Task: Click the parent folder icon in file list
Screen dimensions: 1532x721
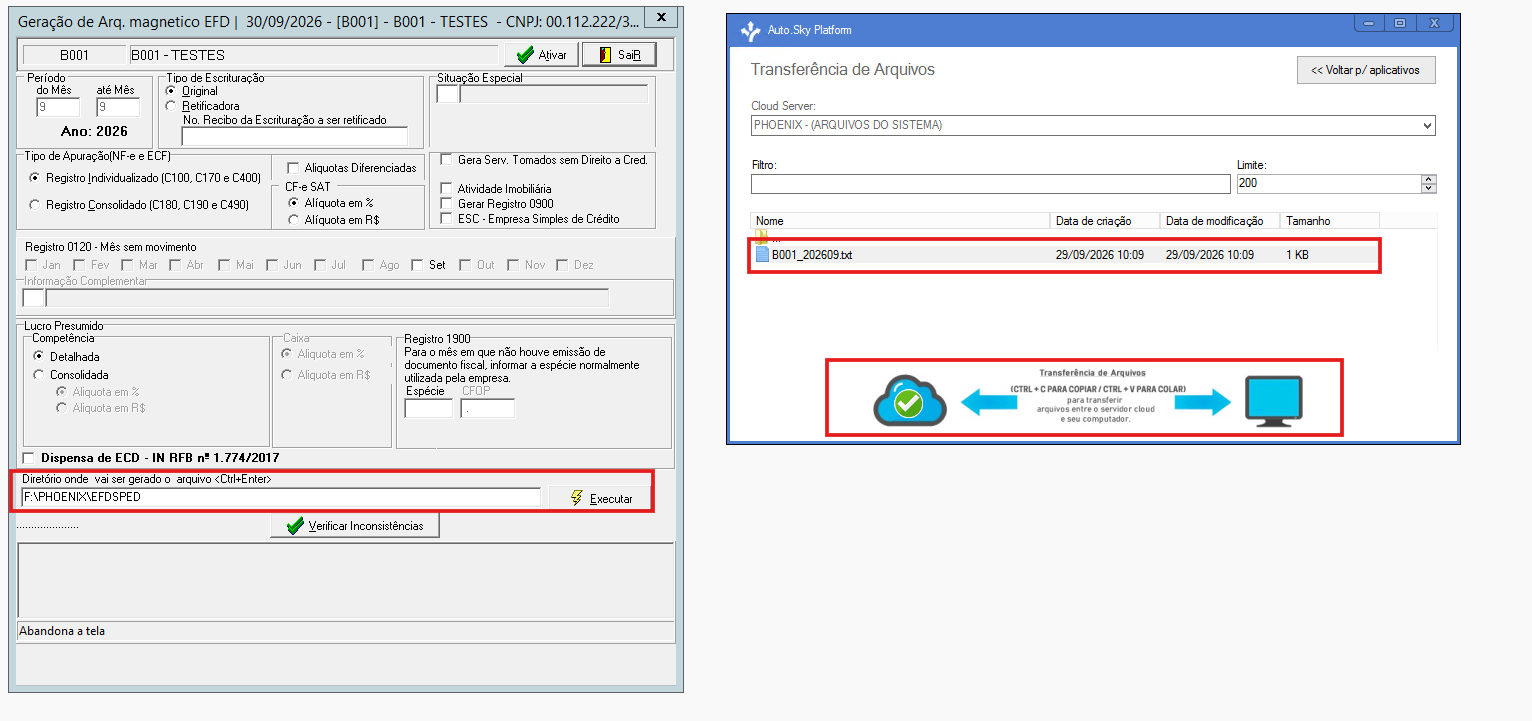Action: [x=763, y=238]
